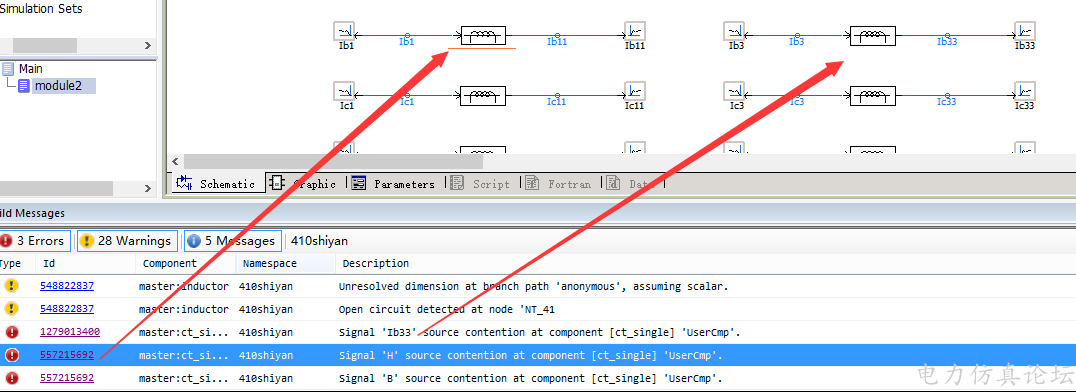Click the Main project icon

tap(8, 69)
